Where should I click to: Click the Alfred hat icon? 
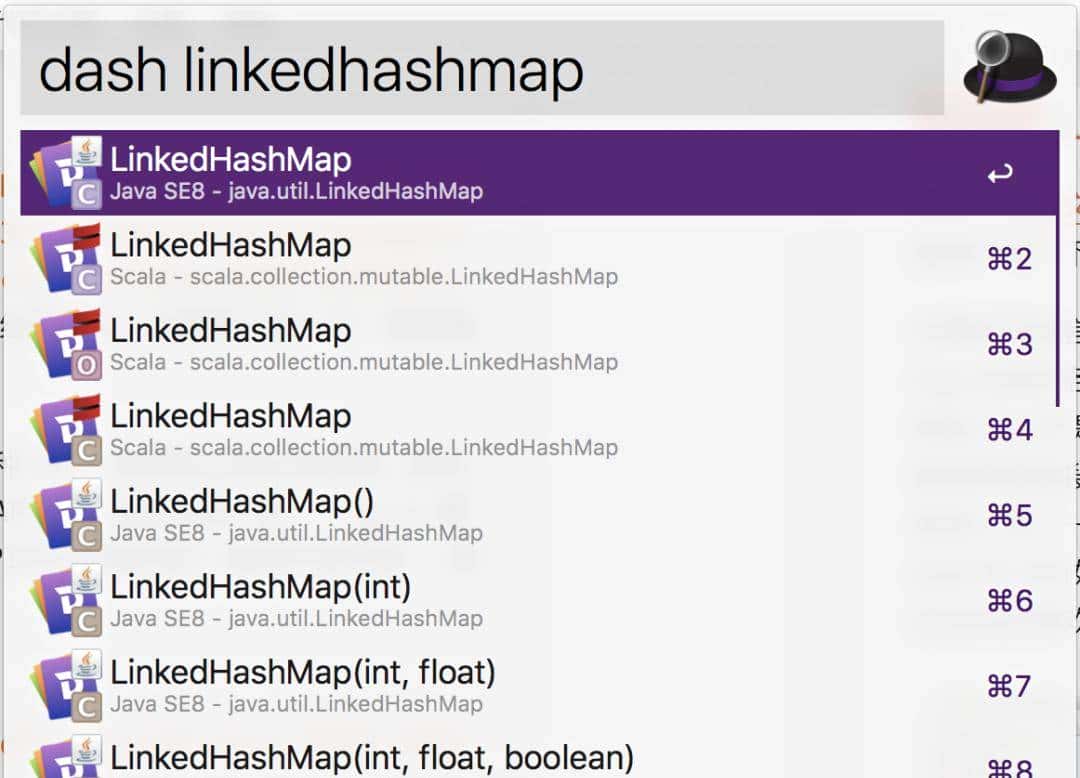point(1009,67)
